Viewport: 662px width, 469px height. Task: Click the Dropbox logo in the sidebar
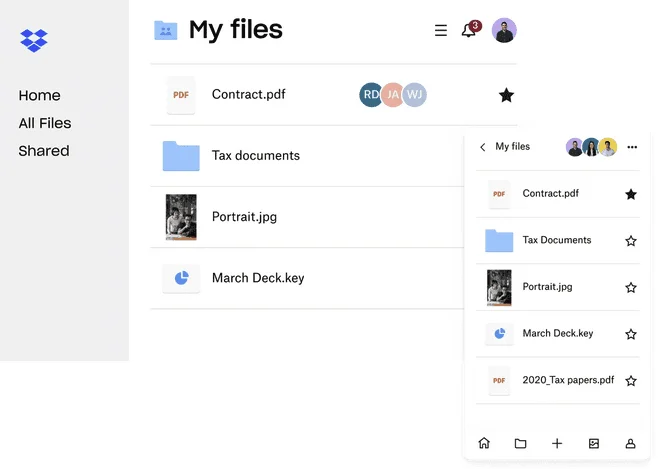click(x=34, y=41)
